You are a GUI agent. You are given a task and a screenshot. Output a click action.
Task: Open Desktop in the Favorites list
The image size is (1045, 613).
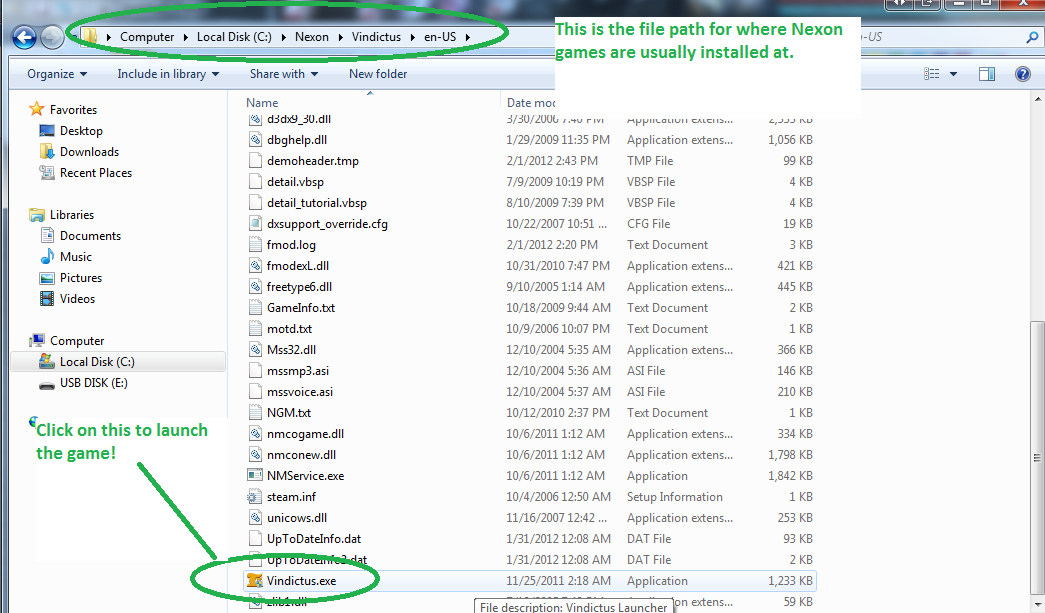pyautogui.click(x=81, y=131)
